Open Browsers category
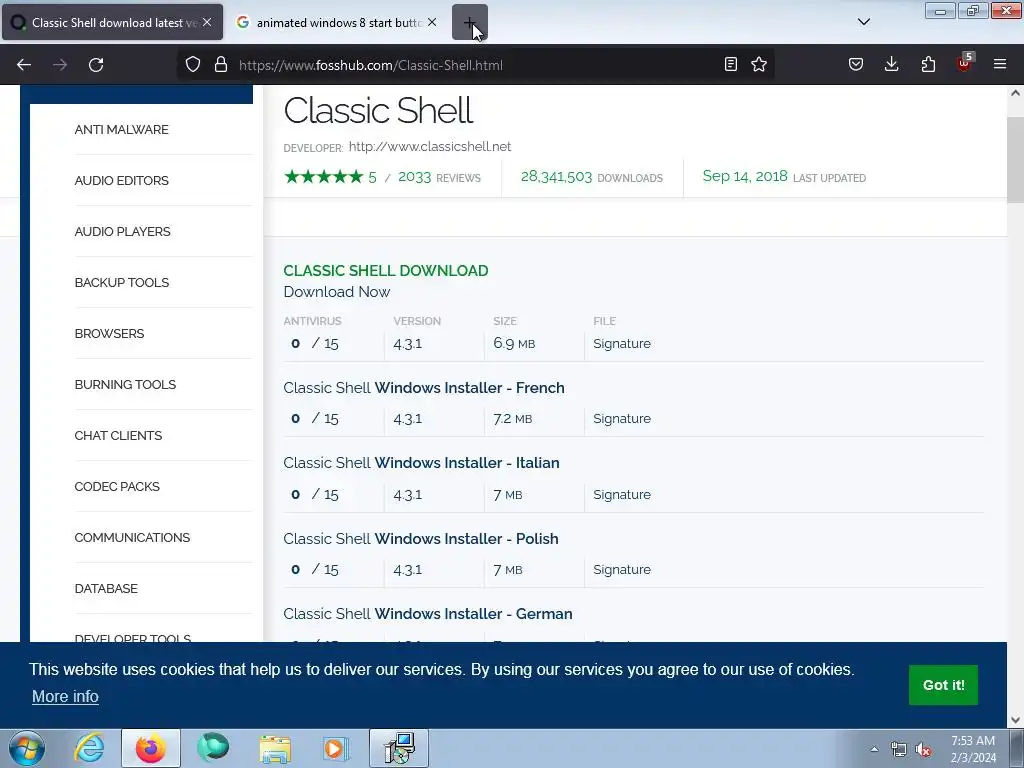The image size is (1024, 768). 109,333
